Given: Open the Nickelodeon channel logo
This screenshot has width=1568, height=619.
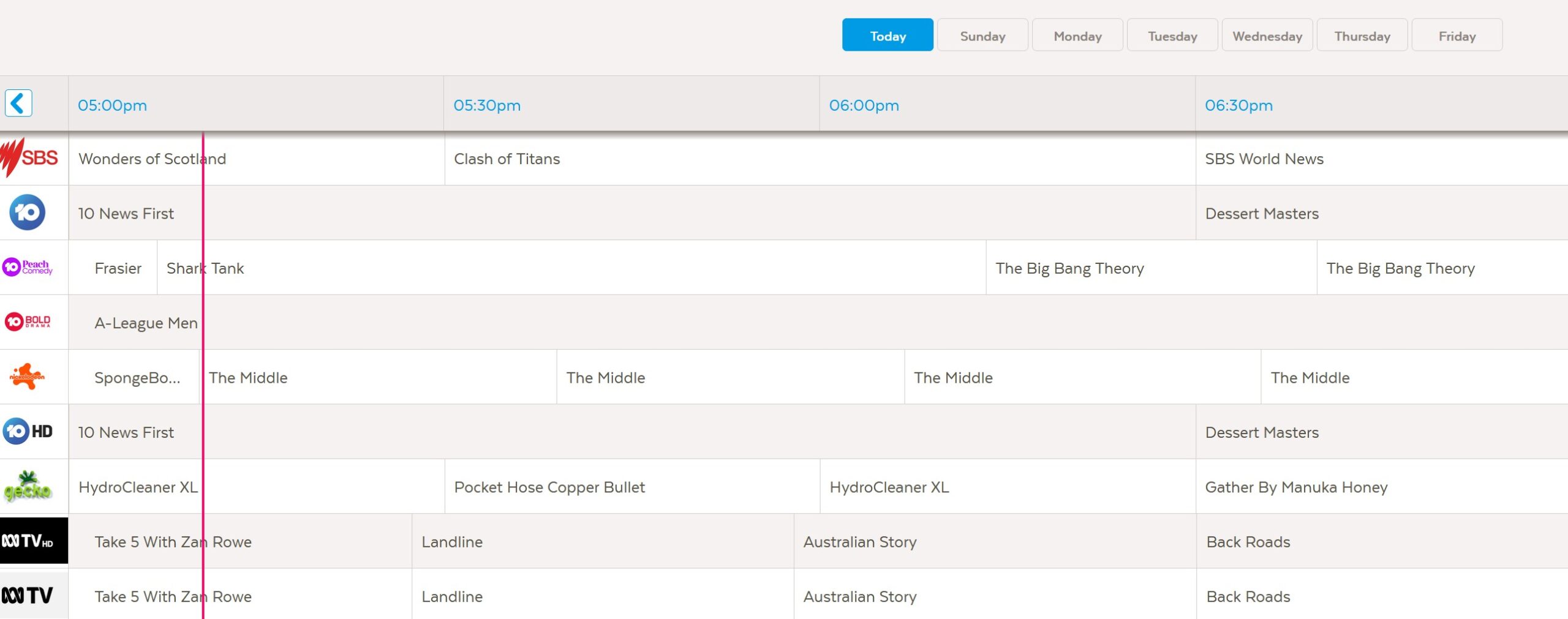Looking at the screenshot, I should point(28,376).
